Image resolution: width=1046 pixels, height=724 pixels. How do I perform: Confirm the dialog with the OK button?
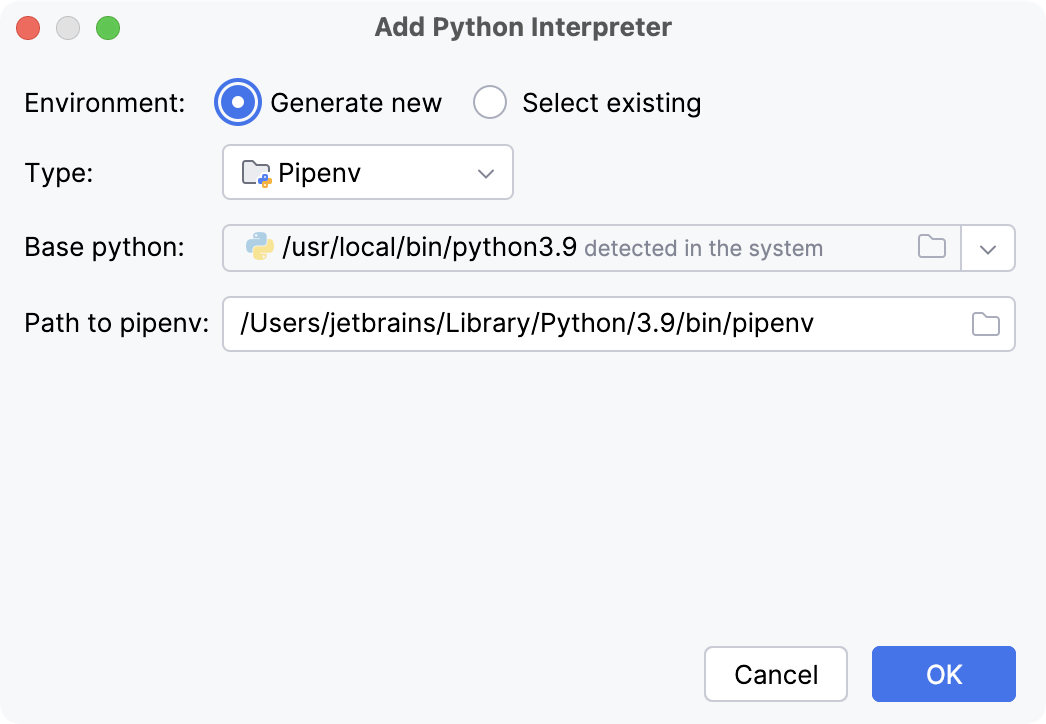(943, 674)
